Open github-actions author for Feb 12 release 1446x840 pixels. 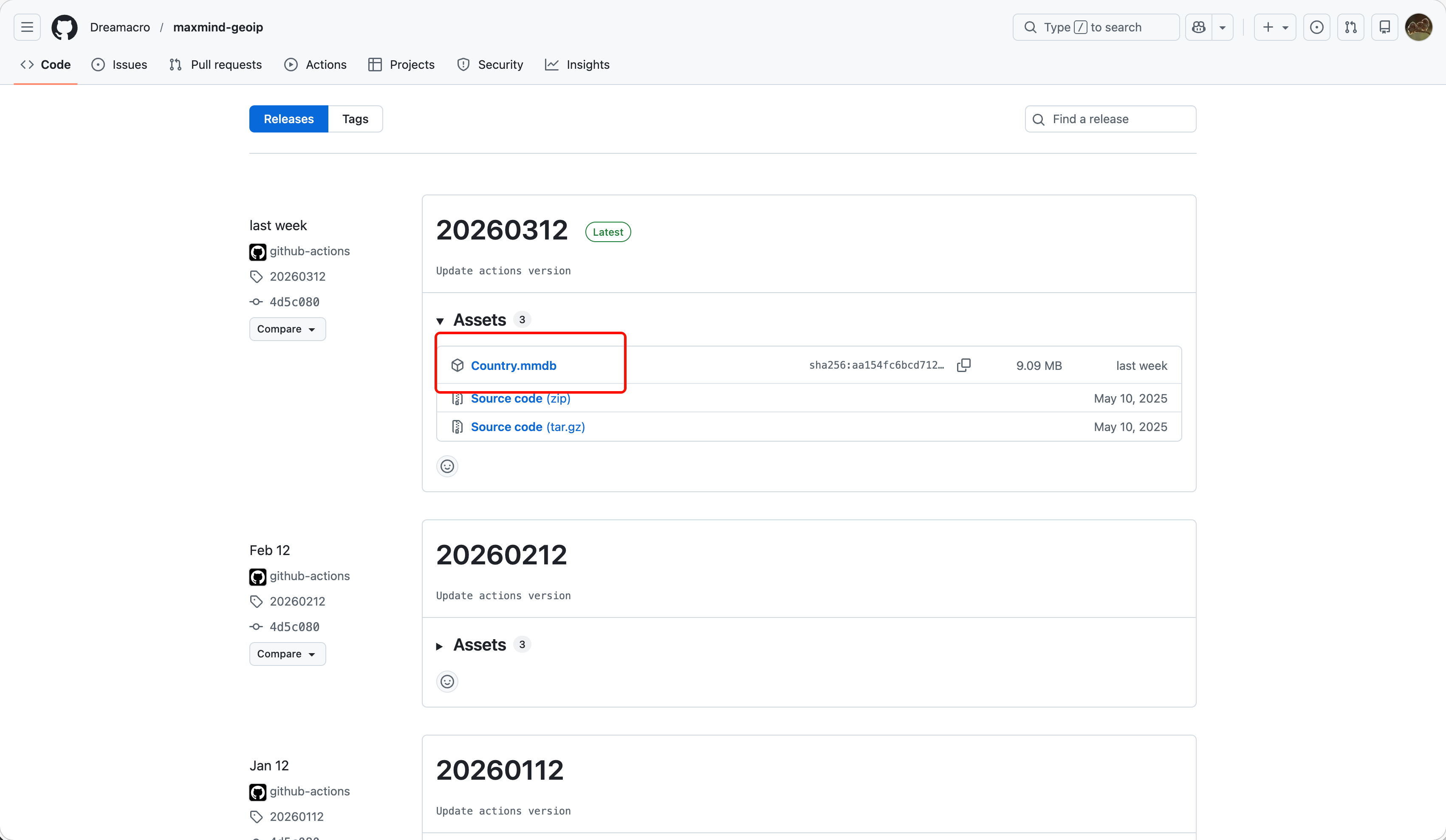point(310,575)
